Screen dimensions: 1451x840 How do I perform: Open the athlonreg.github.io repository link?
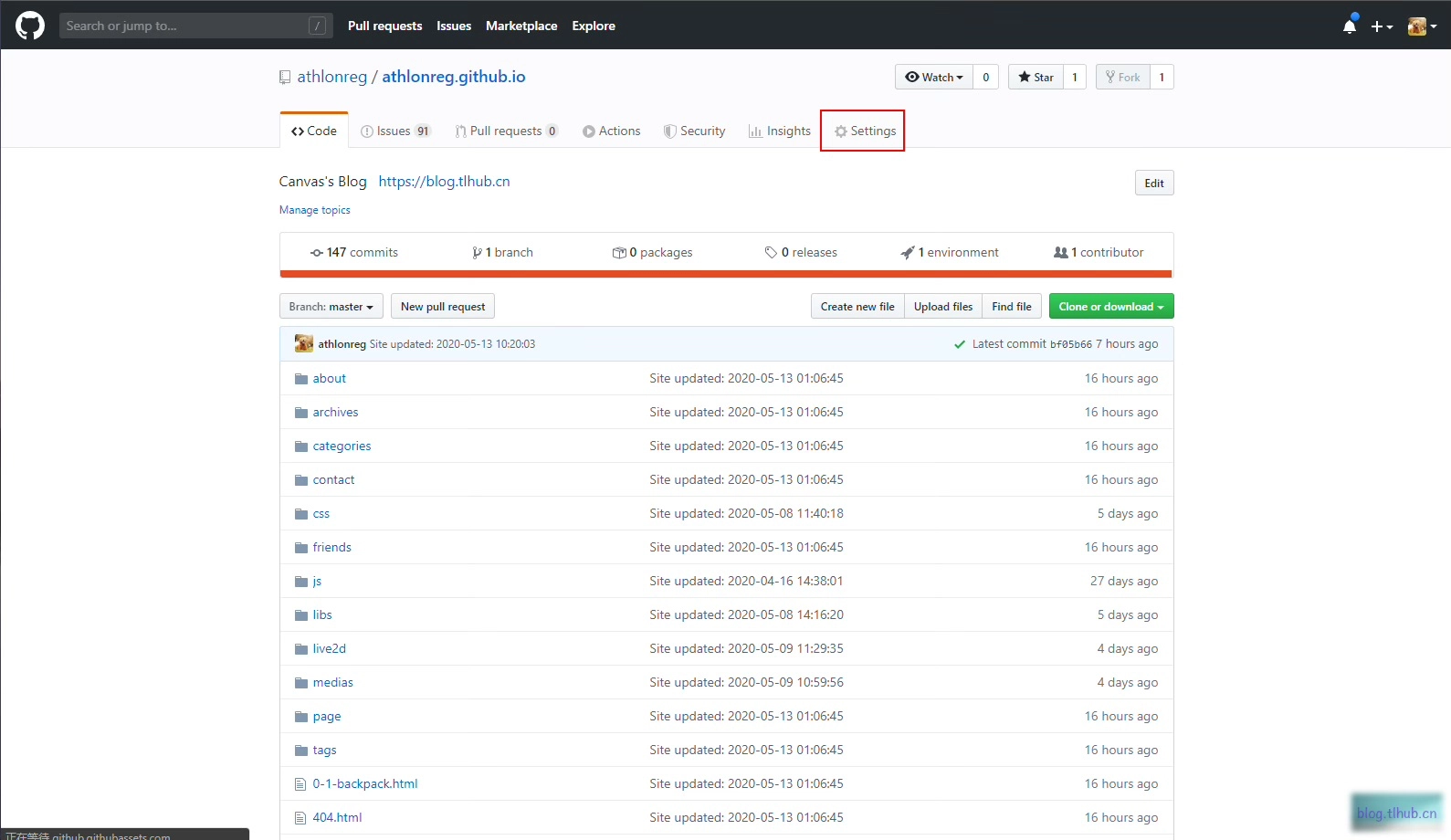pos(454,77)
